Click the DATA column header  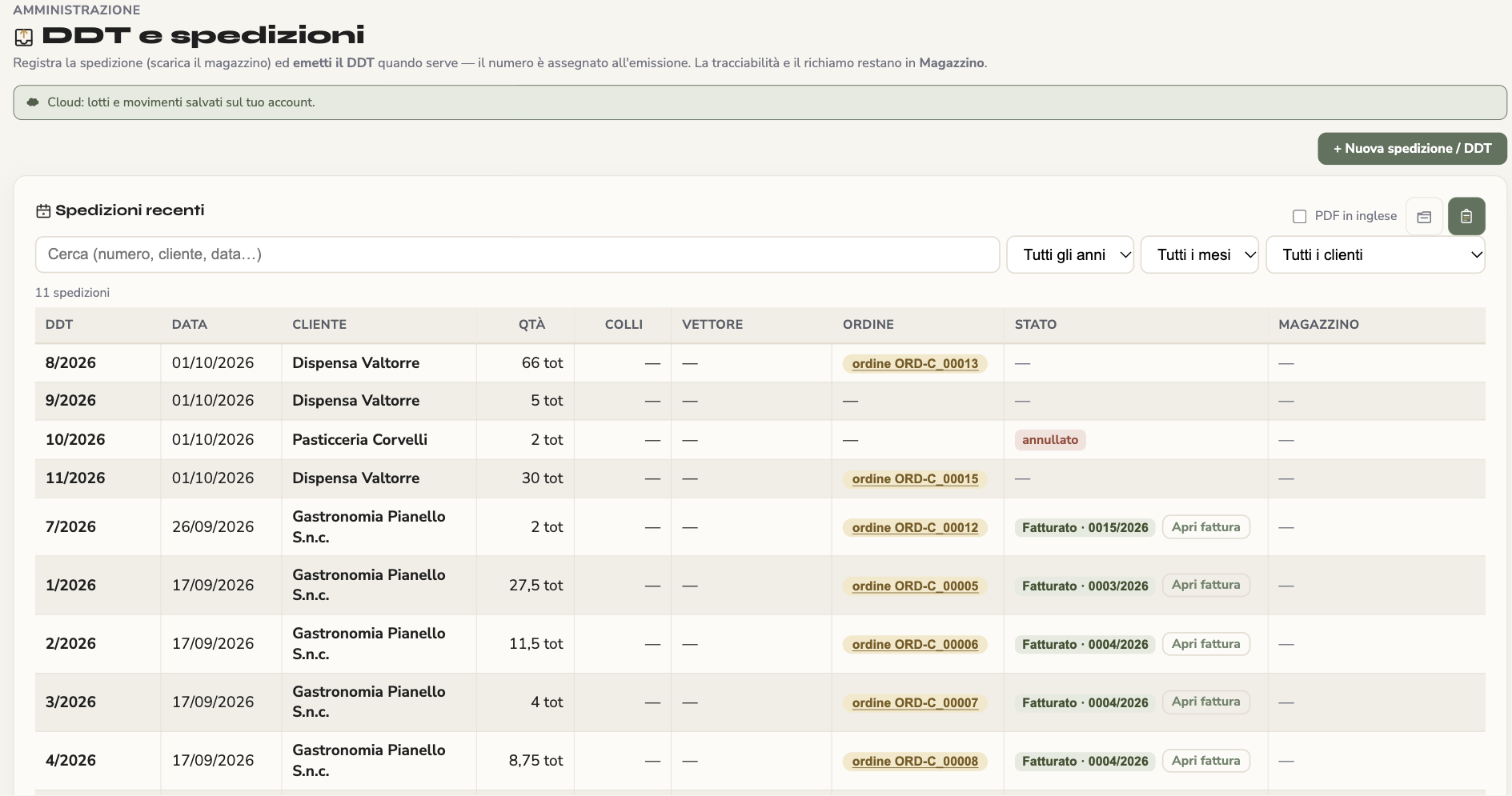(189, 325)
